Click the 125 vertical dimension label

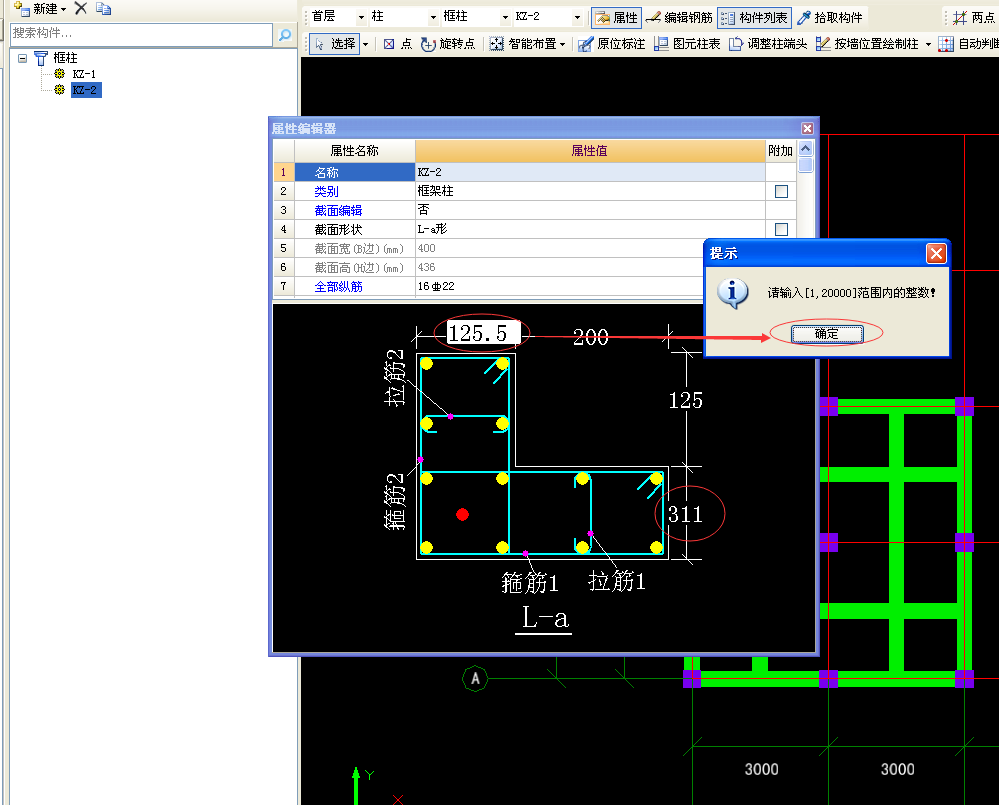pos(686,401)
